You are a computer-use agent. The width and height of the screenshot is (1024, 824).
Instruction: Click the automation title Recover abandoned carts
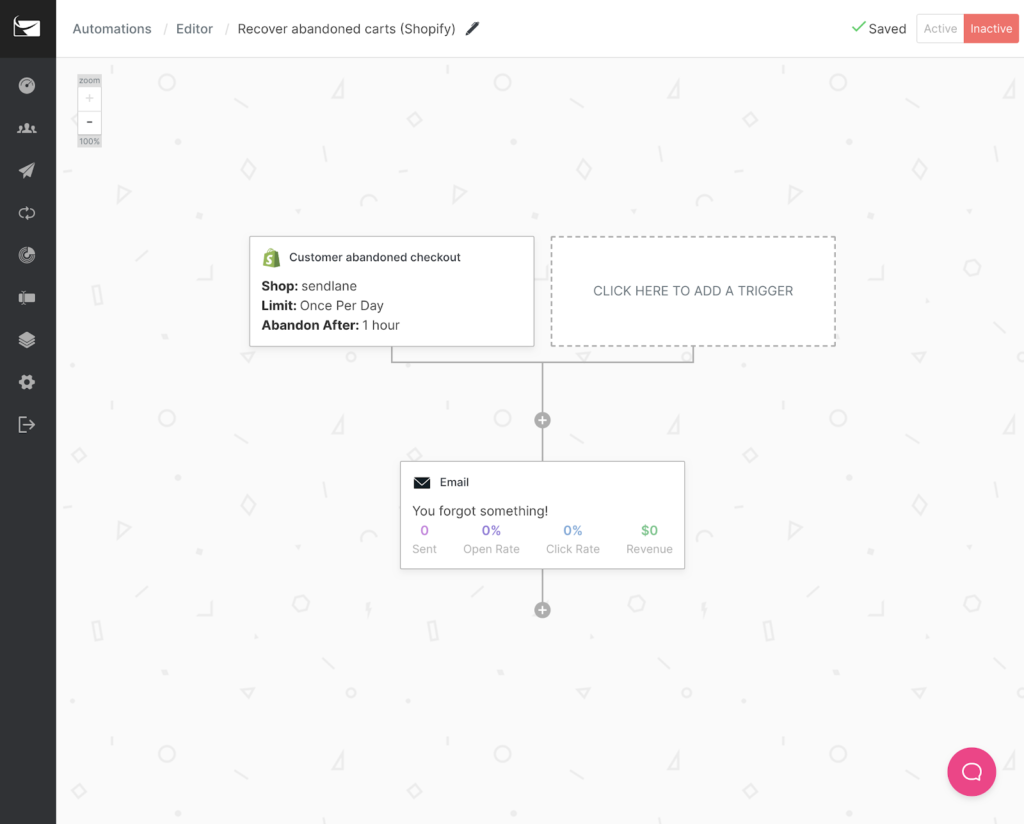click(346, 29)
